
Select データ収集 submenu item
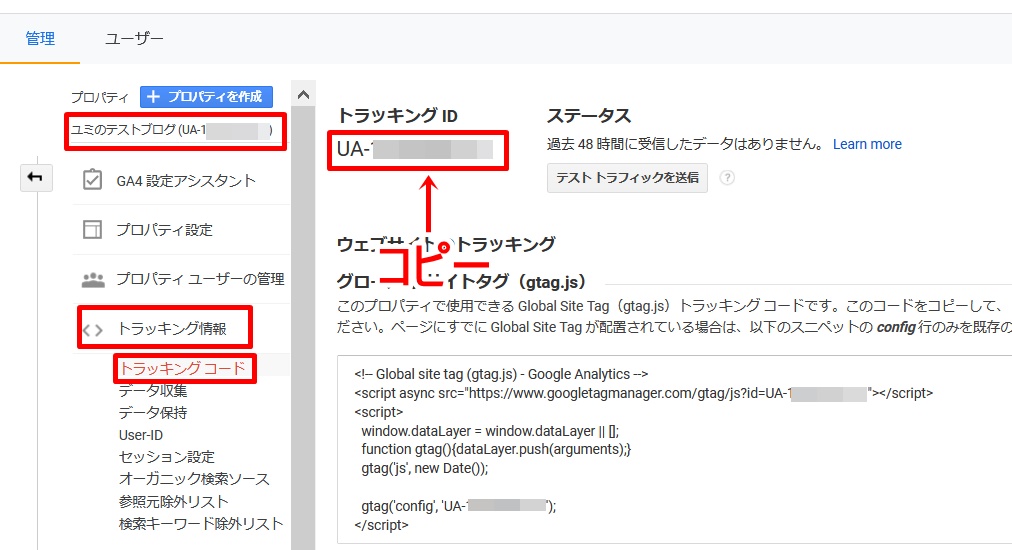click(x=153, y=391)
